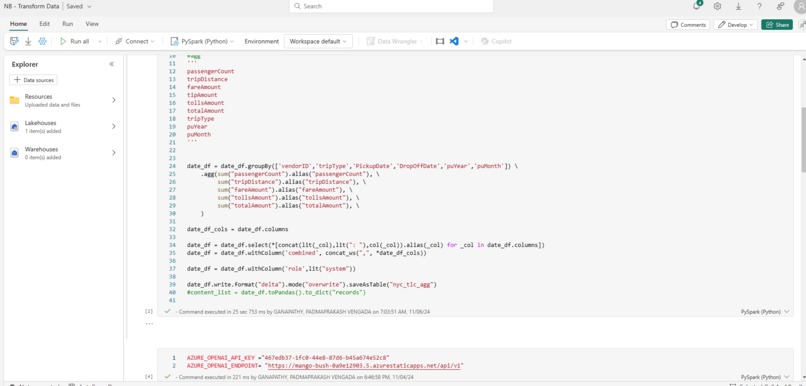The height and width of the screenshot is (386, 806).
Task: Switch to the View tab
Action: [x=92, y=24]
